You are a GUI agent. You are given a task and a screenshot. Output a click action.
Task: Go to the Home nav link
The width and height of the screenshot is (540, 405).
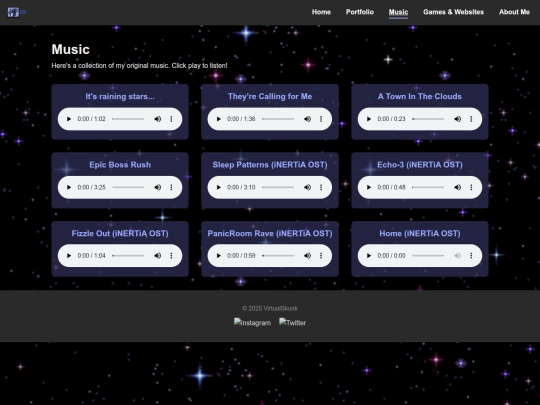(321, 12)
